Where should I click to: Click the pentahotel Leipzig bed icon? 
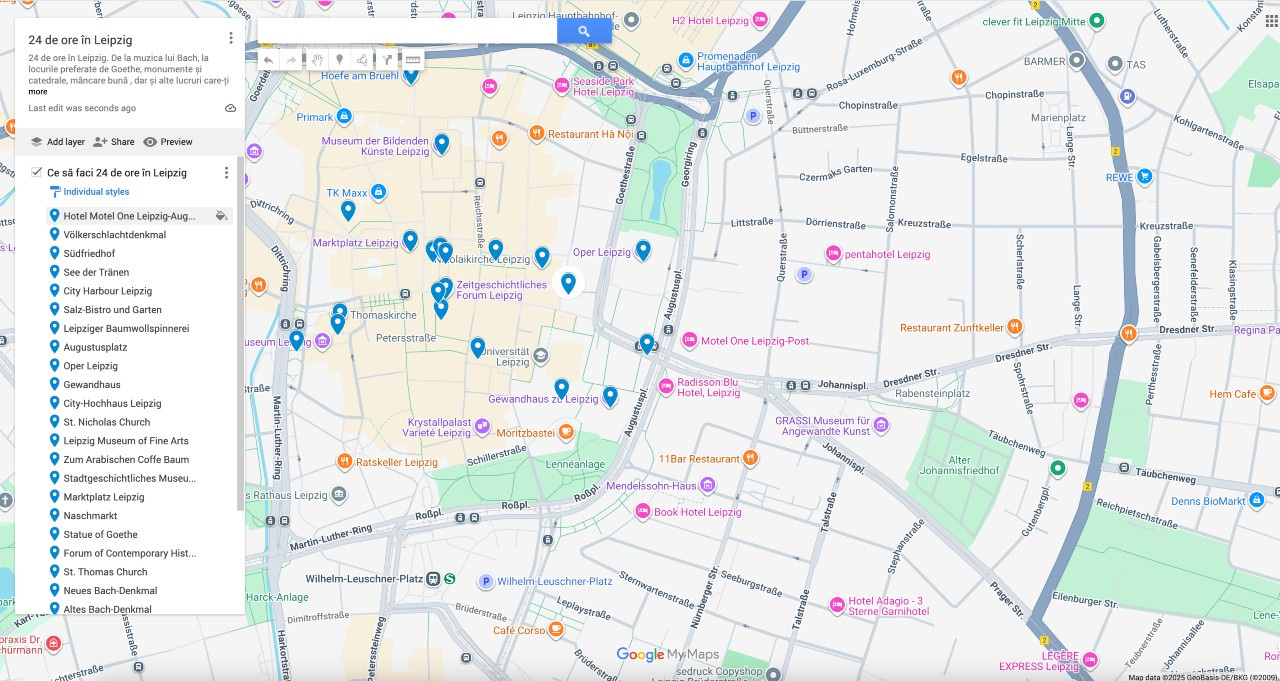[x=834, y=254]
